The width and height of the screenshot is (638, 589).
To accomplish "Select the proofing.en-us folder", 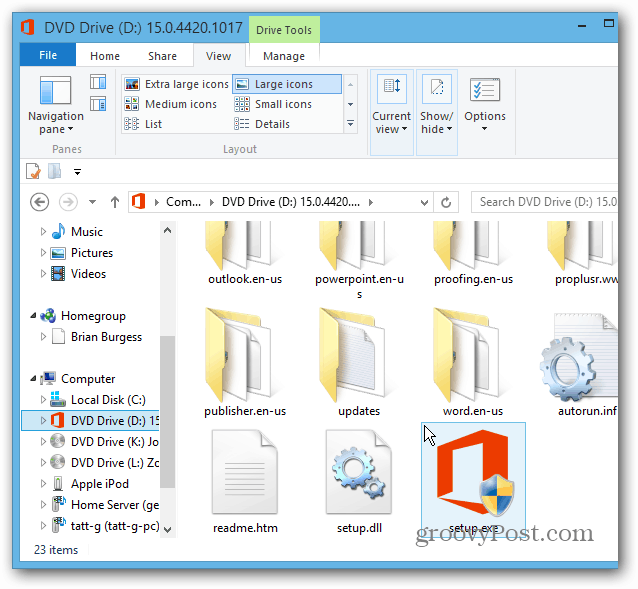I will [x=473, y=254].
